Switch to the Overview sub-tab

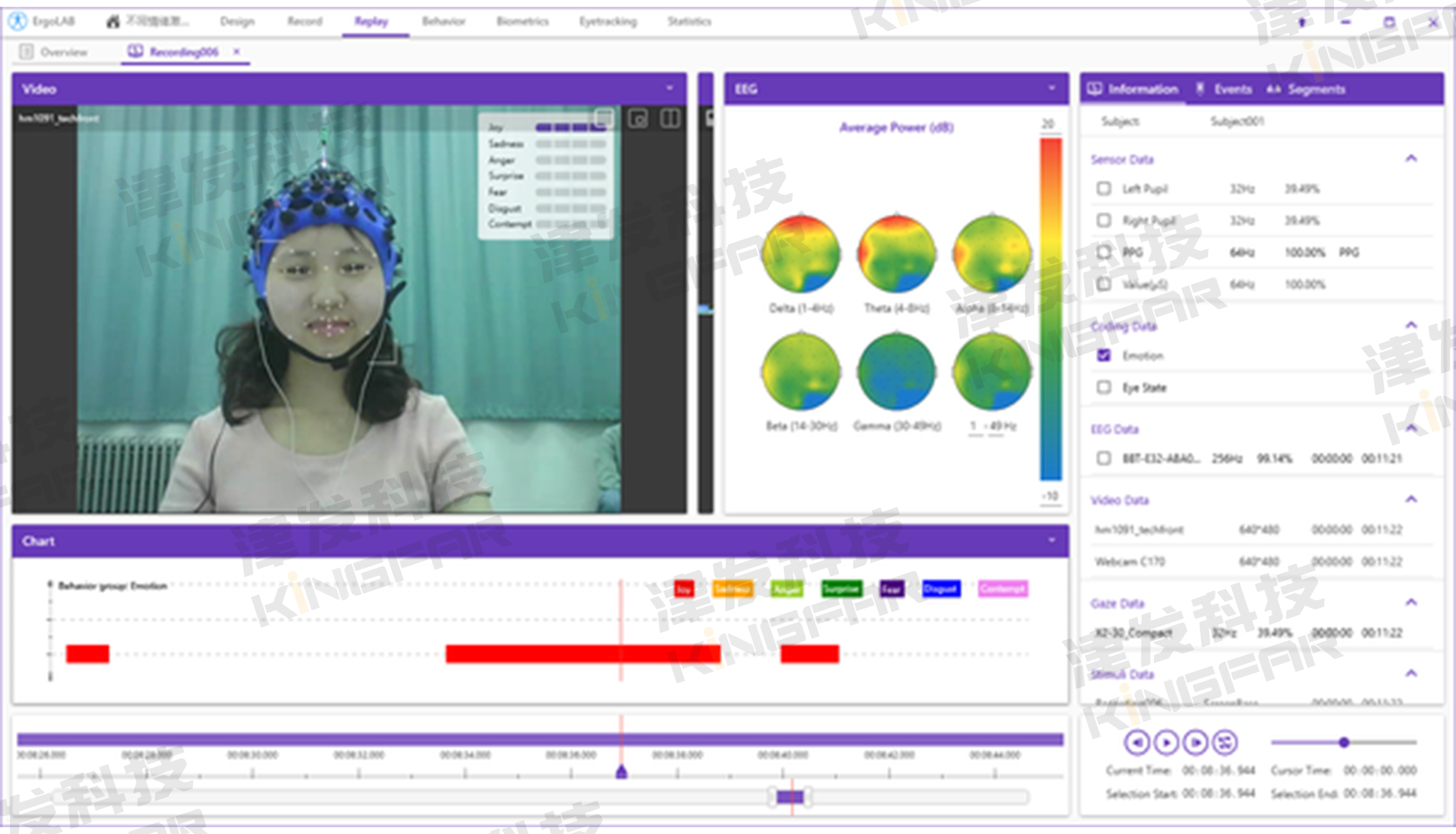[63, 52]
